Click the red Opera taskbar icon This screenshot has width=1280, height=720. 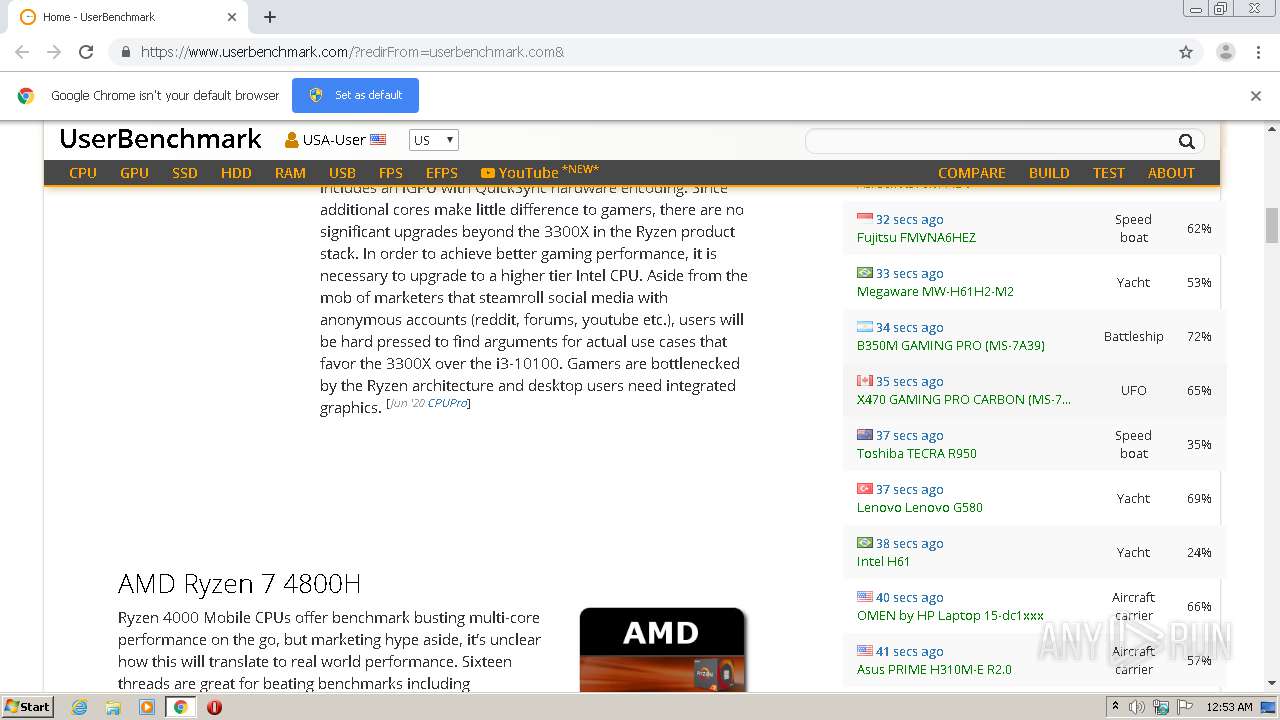(214, 707)
